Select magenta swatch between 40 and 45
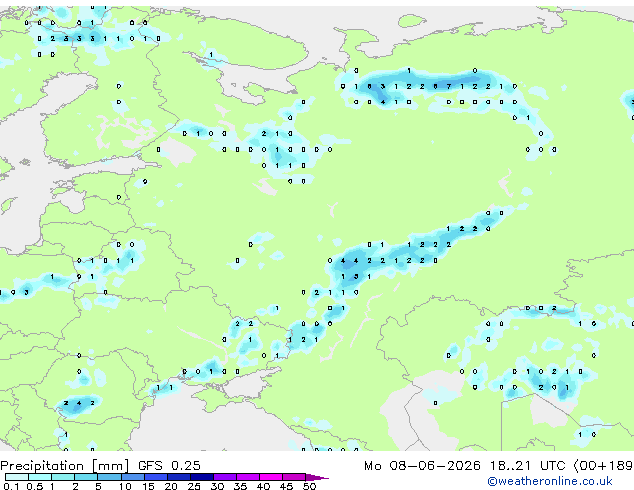Screen dimensions: 634x490 [271, 477]
